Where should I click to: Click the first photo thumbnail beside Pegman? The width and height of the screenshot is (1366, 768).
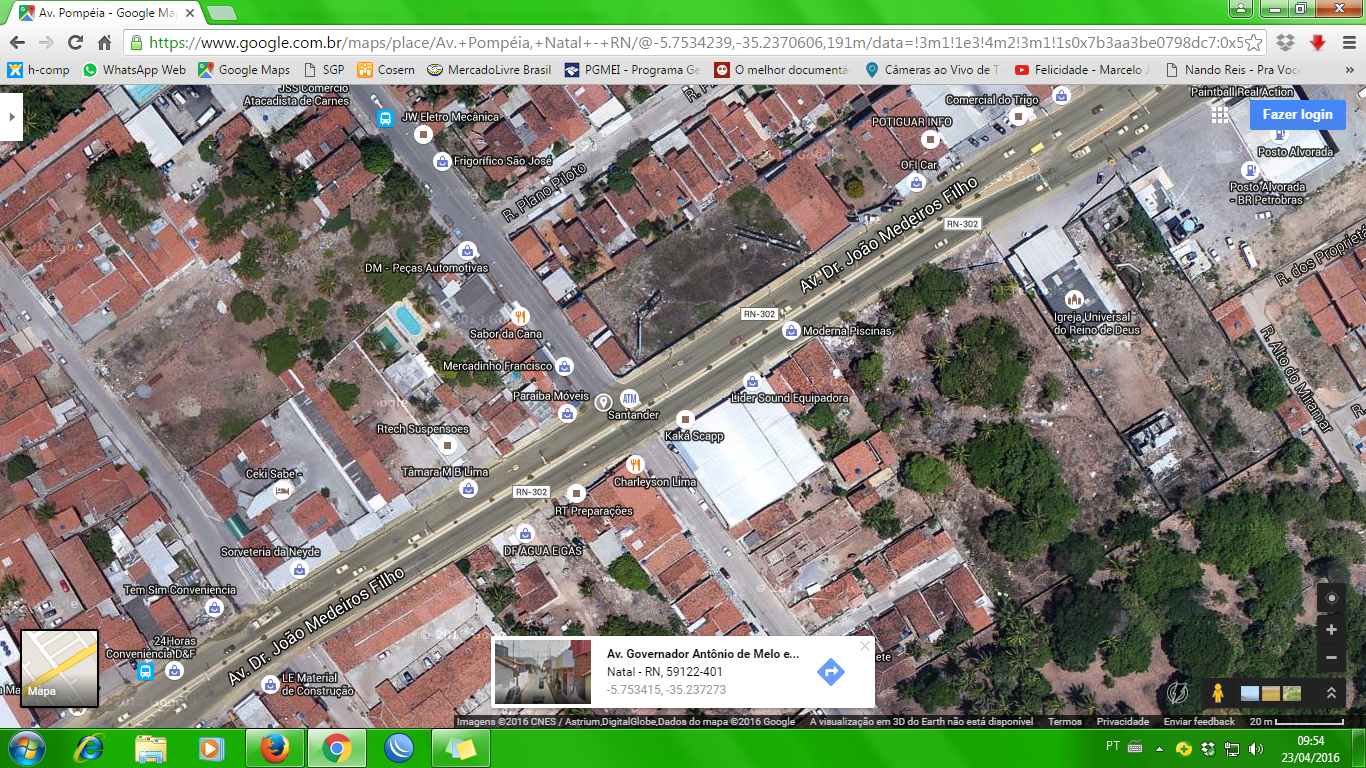[x=1251, y=693]
